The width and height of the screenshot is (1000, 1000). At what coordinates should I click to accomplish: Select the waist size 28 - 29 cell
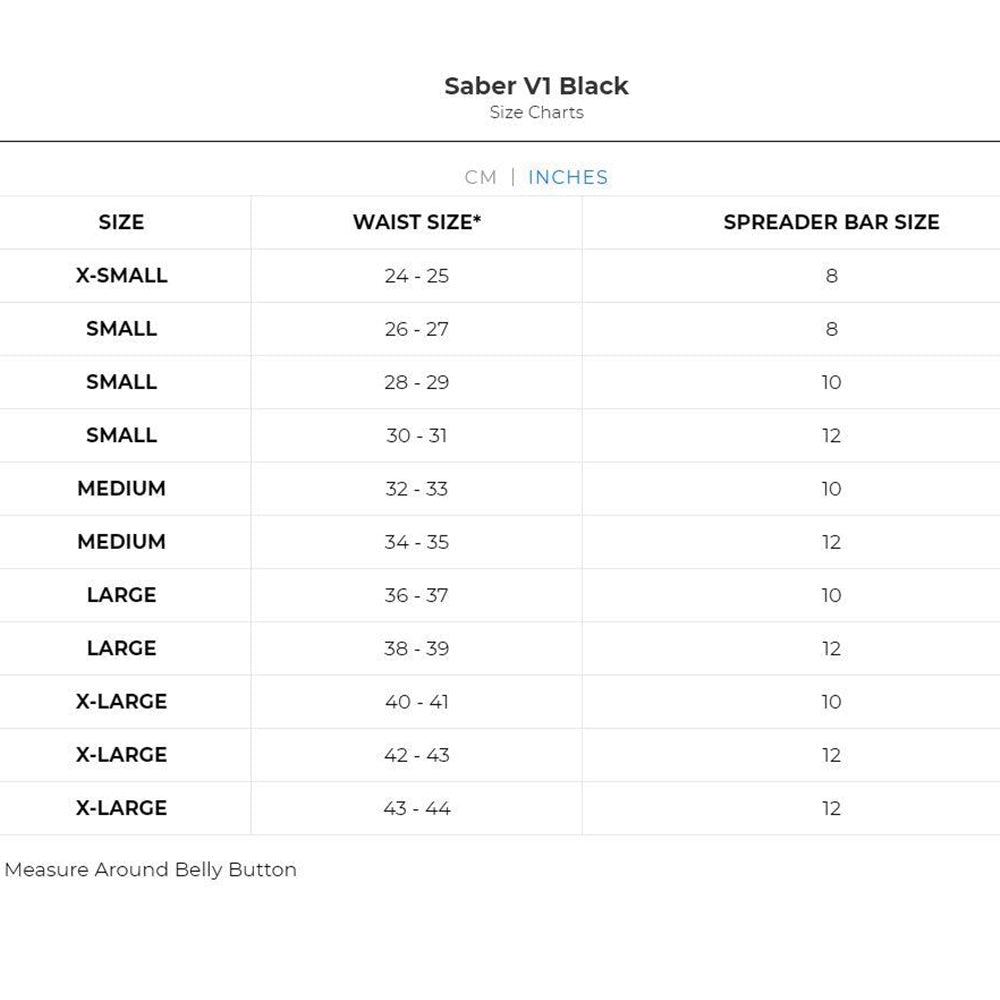(416, 382)
